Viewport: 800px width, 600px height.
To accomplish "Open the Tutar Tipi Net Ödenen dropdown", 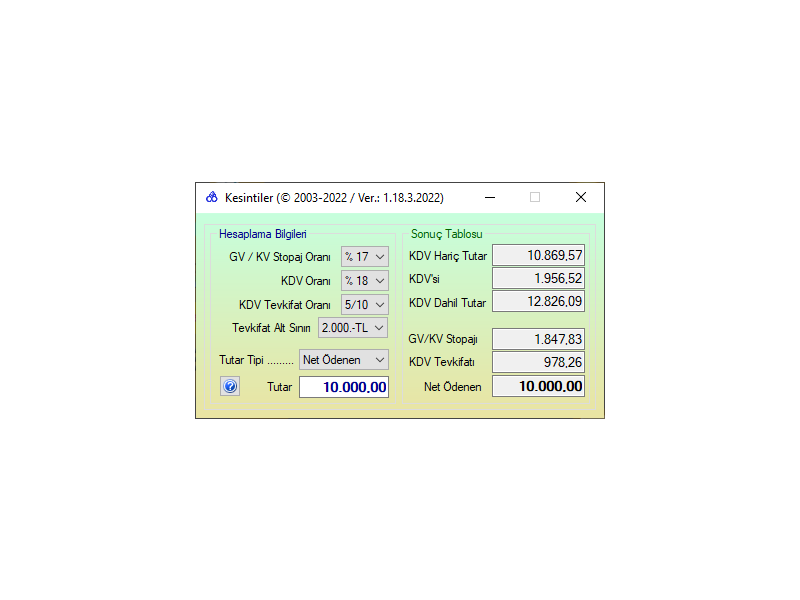I will point(344,360).
